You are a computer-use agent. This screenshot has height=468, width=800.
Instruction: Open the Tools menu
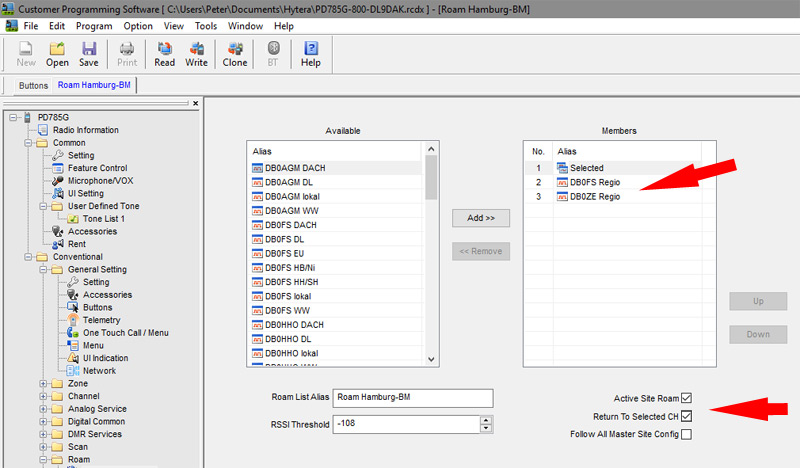(206, 26)
